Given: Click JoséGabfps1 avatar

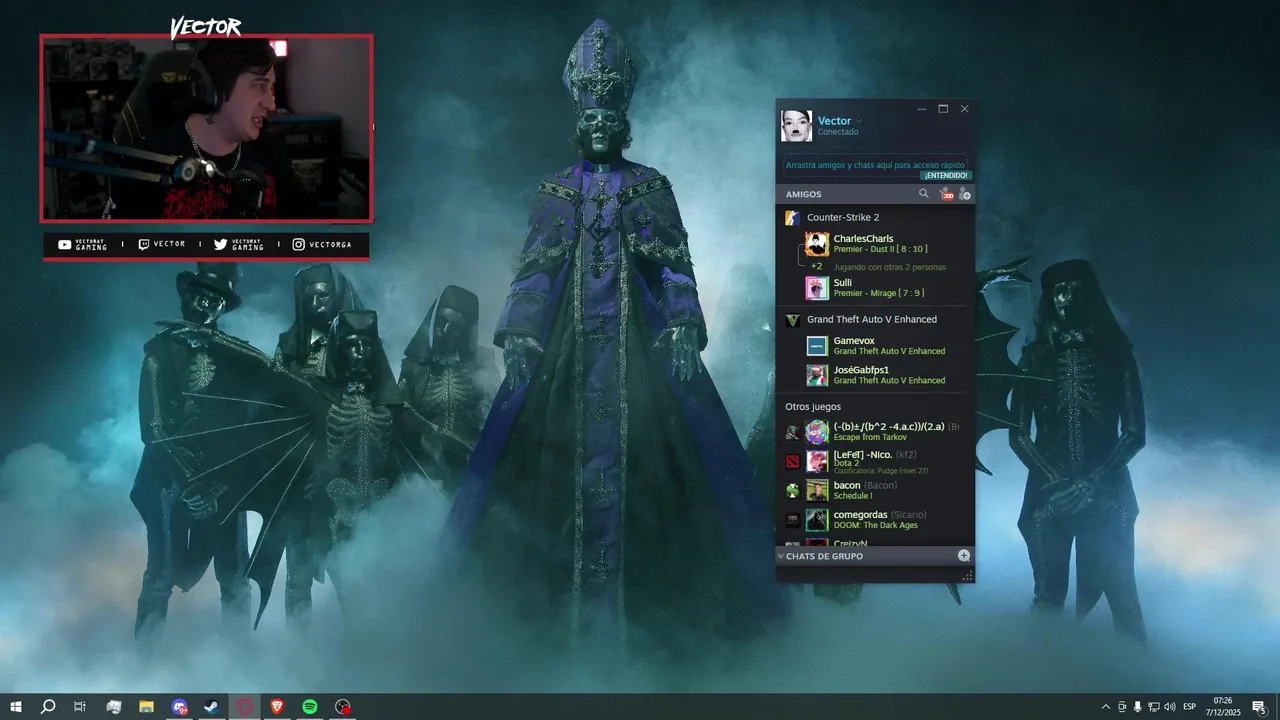Looking at the screenshot, I should pos(817,375).
